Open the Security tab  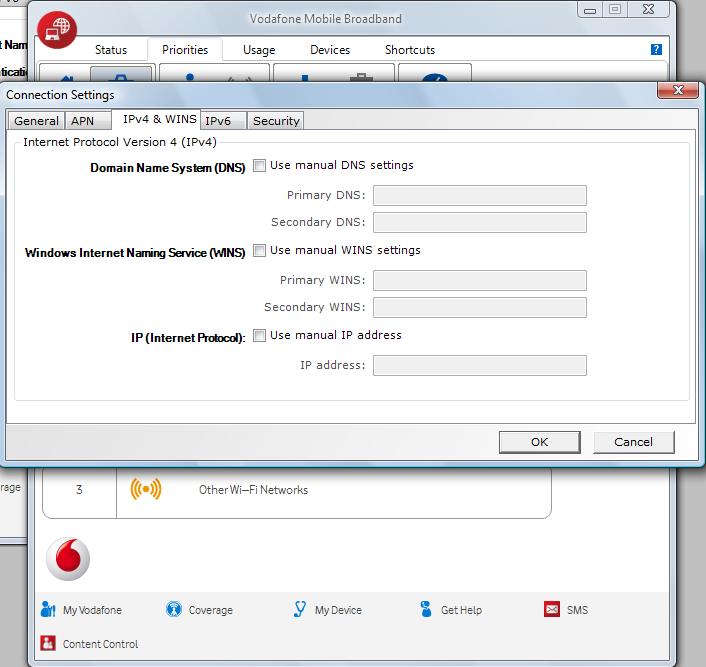pos(276,121)
